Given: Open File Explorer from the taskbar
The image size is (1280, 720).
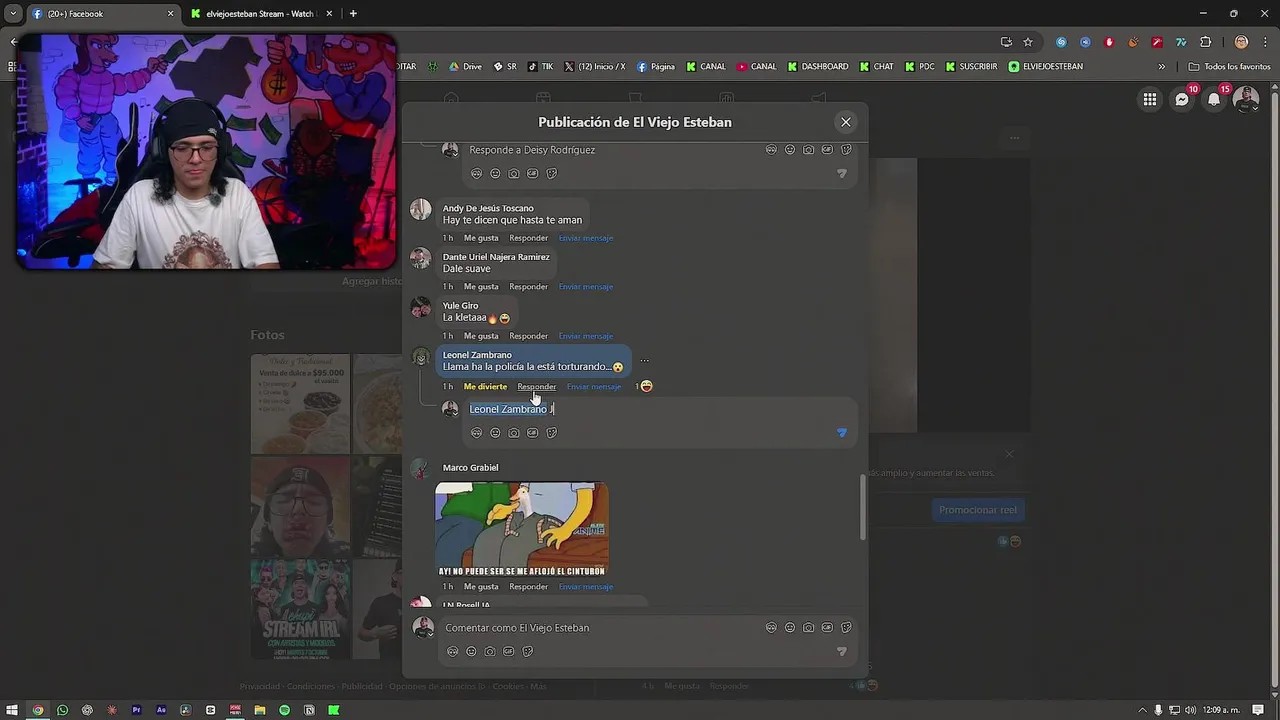Looking at the screenshot, I should tap(259, 710).
